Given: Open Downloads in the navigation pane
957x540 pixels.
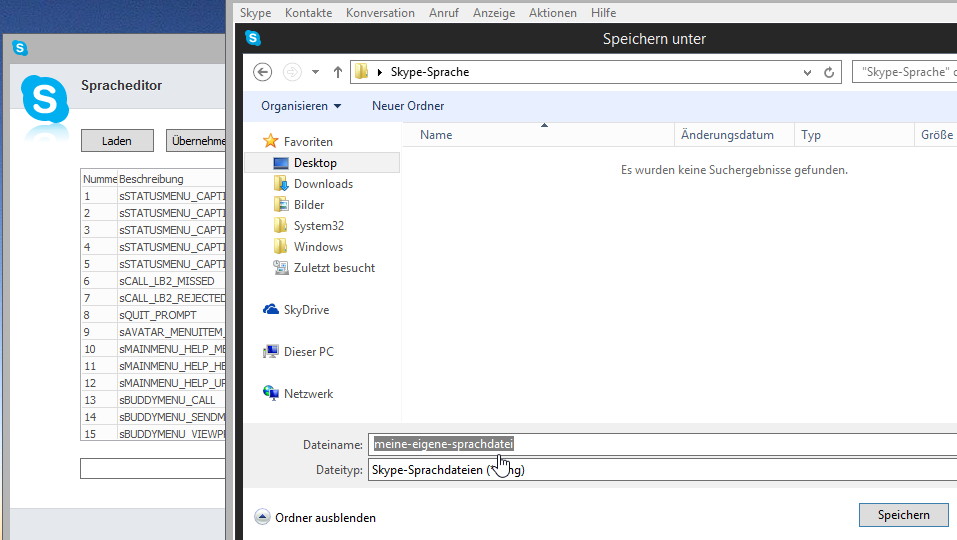Looking at the screenshot, I should [323, 184].
